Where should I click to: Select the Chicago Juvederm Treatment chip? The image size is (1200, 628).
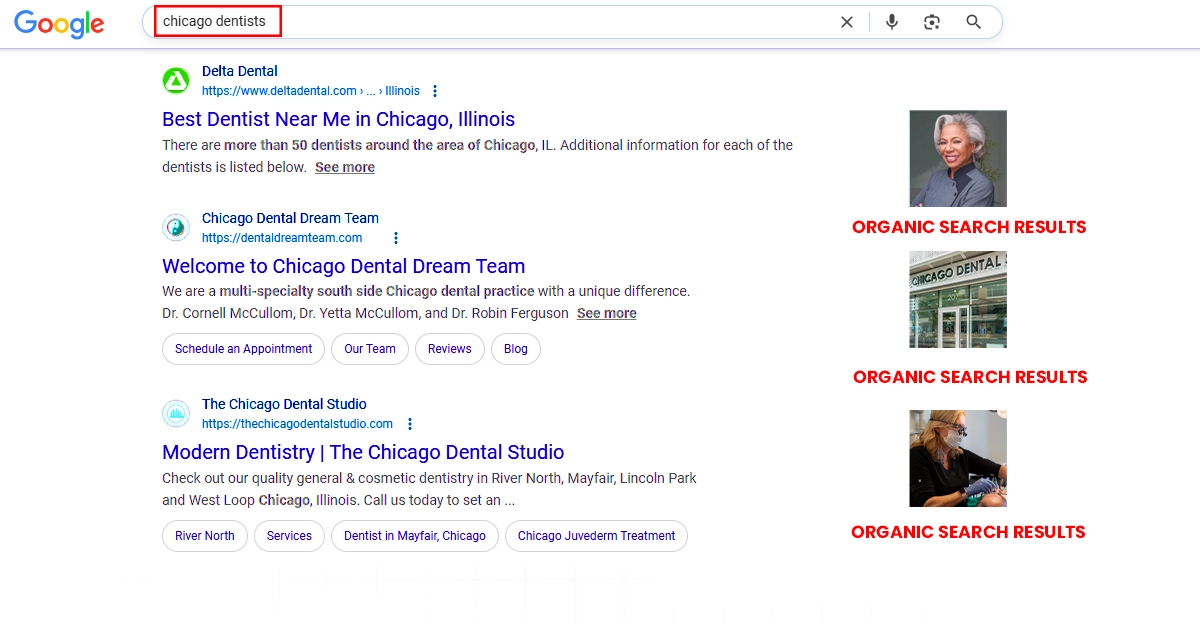click(x=596, y=536)
